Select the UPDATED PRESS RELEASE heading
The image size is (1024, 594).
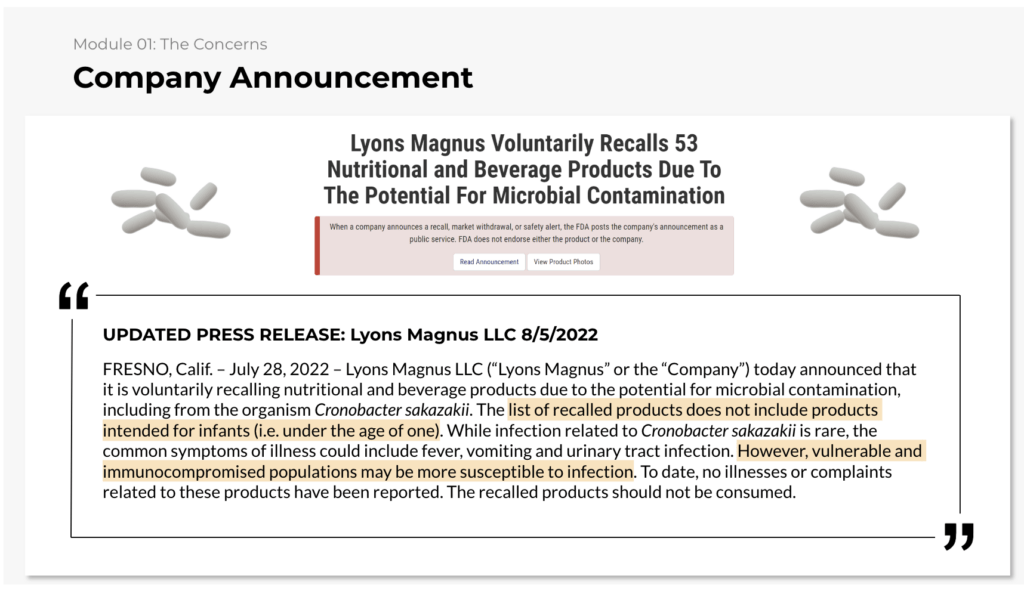pyautogui.click(x=350, y=334)
